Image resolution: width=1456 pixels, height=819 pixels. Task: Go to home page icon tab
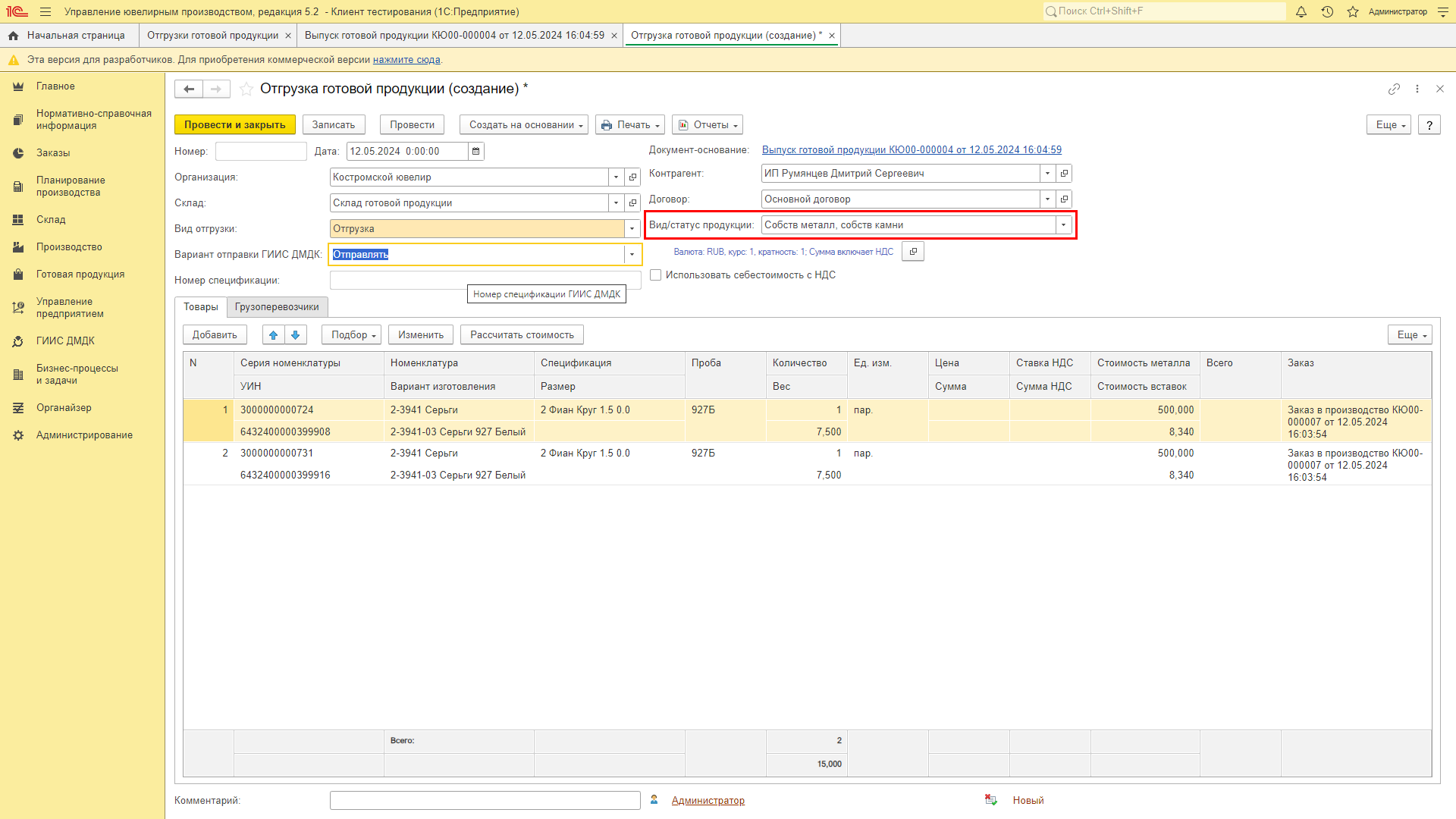[x=13, y=36]
